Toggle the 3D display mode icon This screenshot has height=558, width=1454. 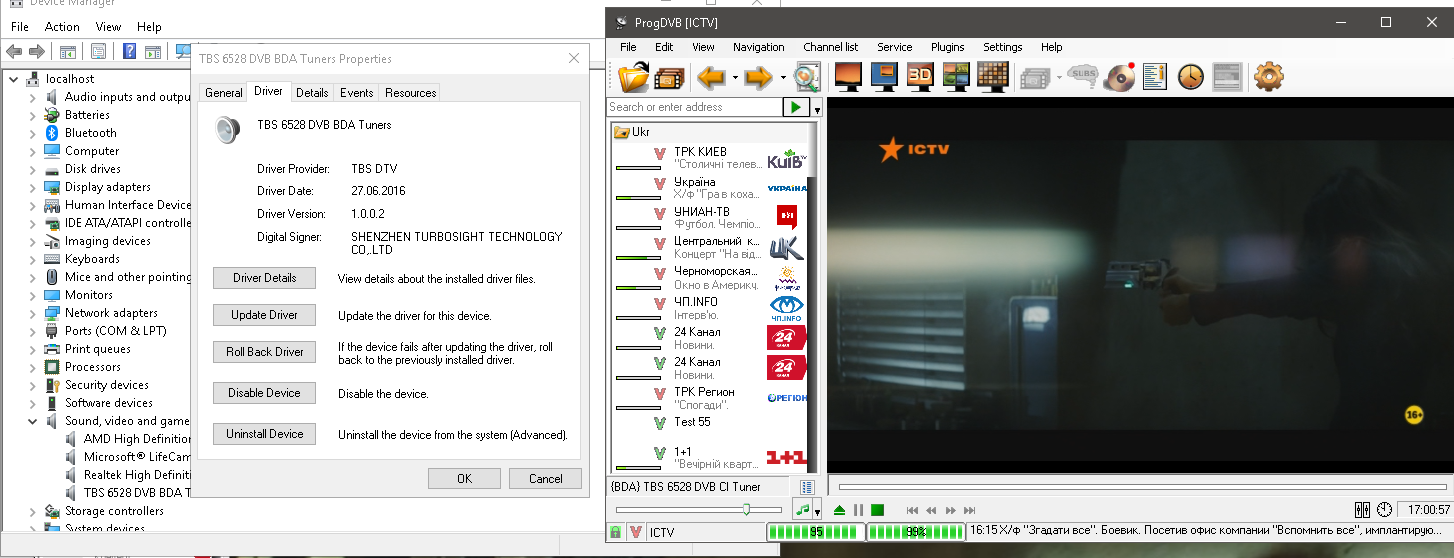point(920,76)
